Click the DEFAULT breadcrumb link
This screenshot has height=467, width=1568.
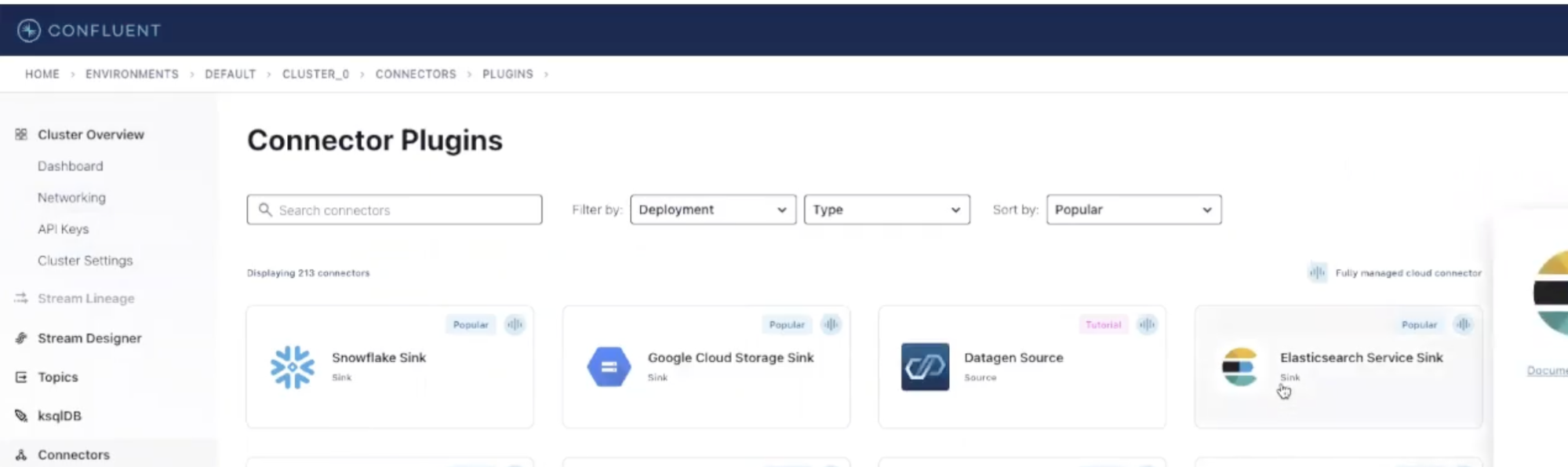[x=231, y=74]
